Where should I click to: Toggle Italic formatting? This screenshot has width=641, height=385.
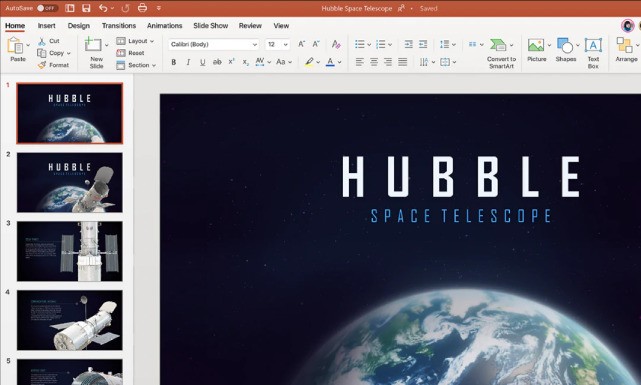pos(188,62)
